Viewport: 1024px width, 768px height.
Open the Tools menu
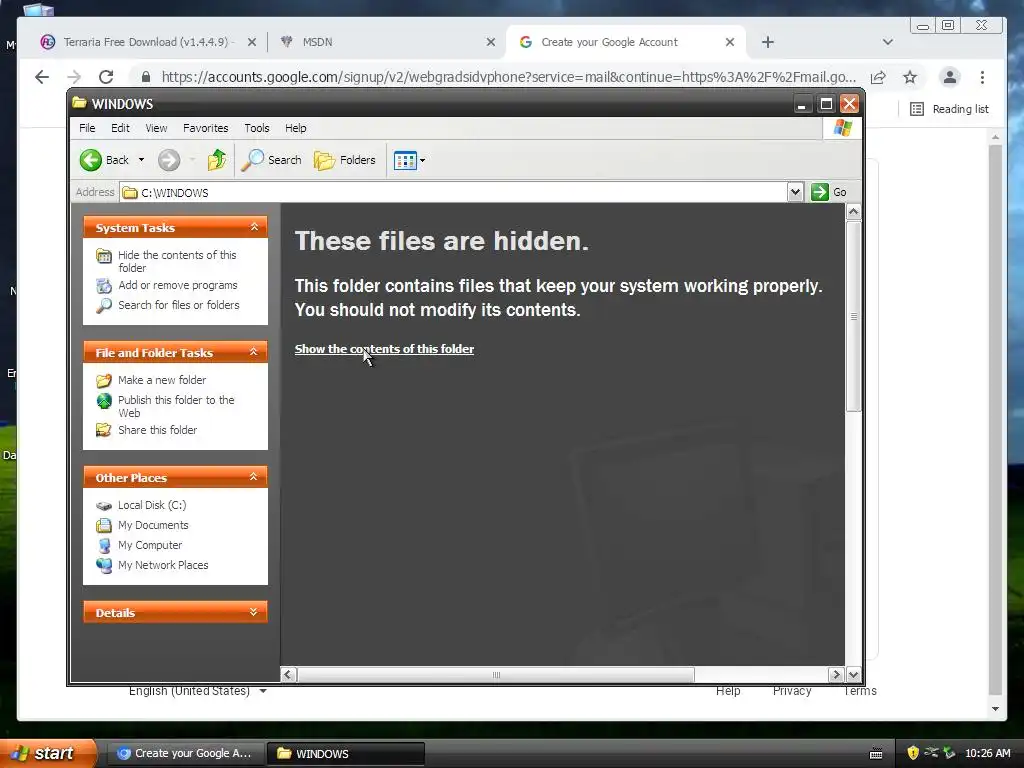pyautogui.click(x=257, y=128)
